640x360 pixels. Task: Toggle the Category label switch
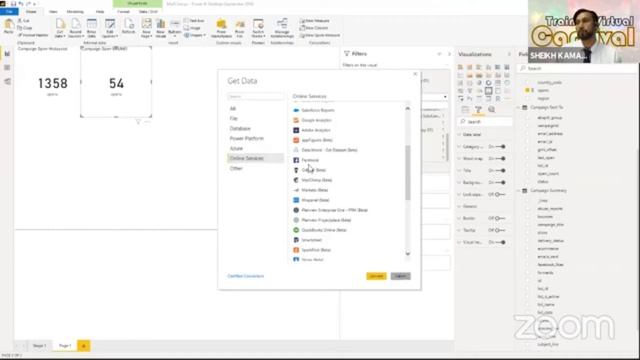coord(500,147)
